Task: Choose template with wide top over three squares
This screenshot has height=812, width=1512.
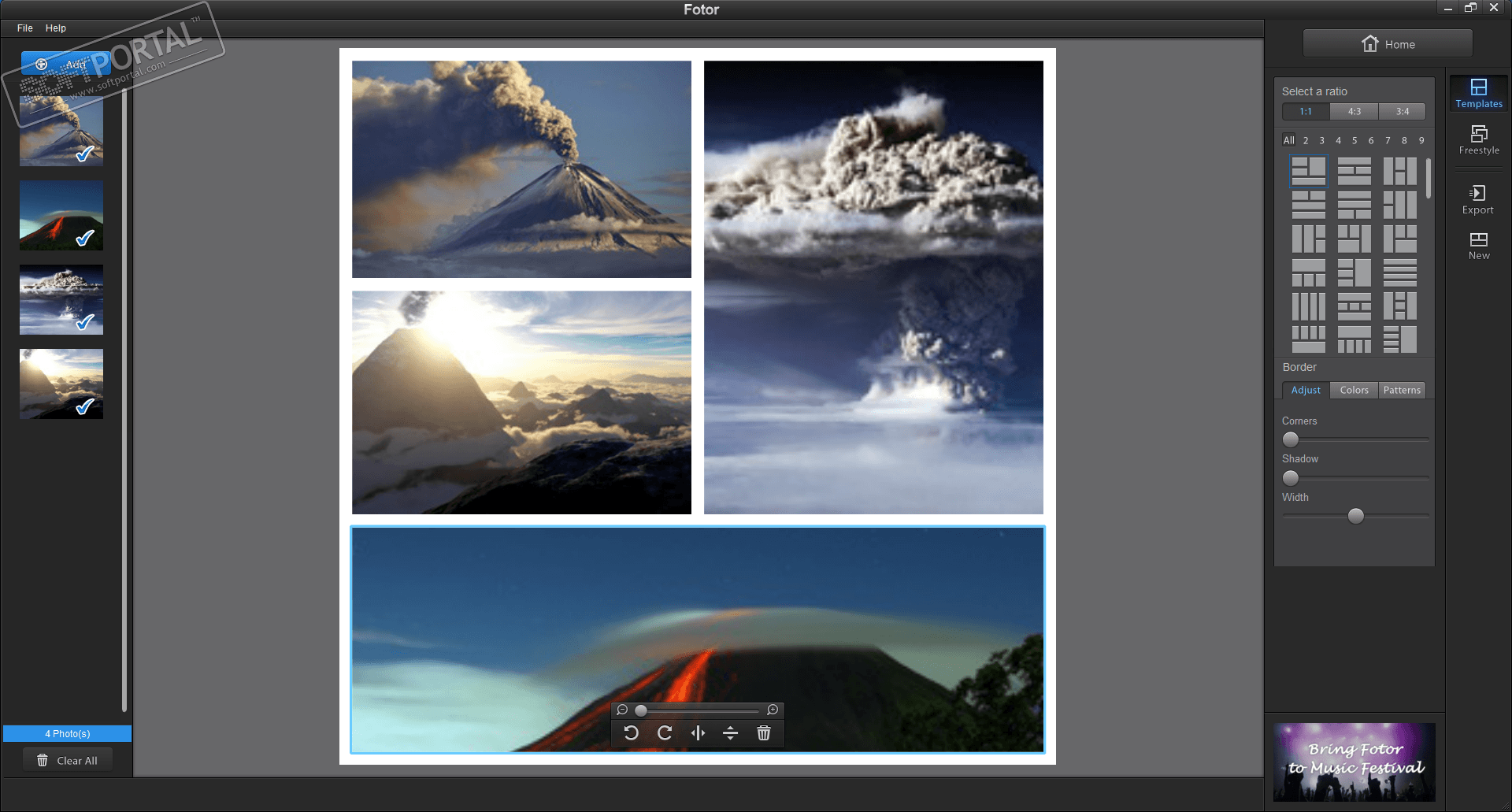Action: click(x=1309, y=273)
